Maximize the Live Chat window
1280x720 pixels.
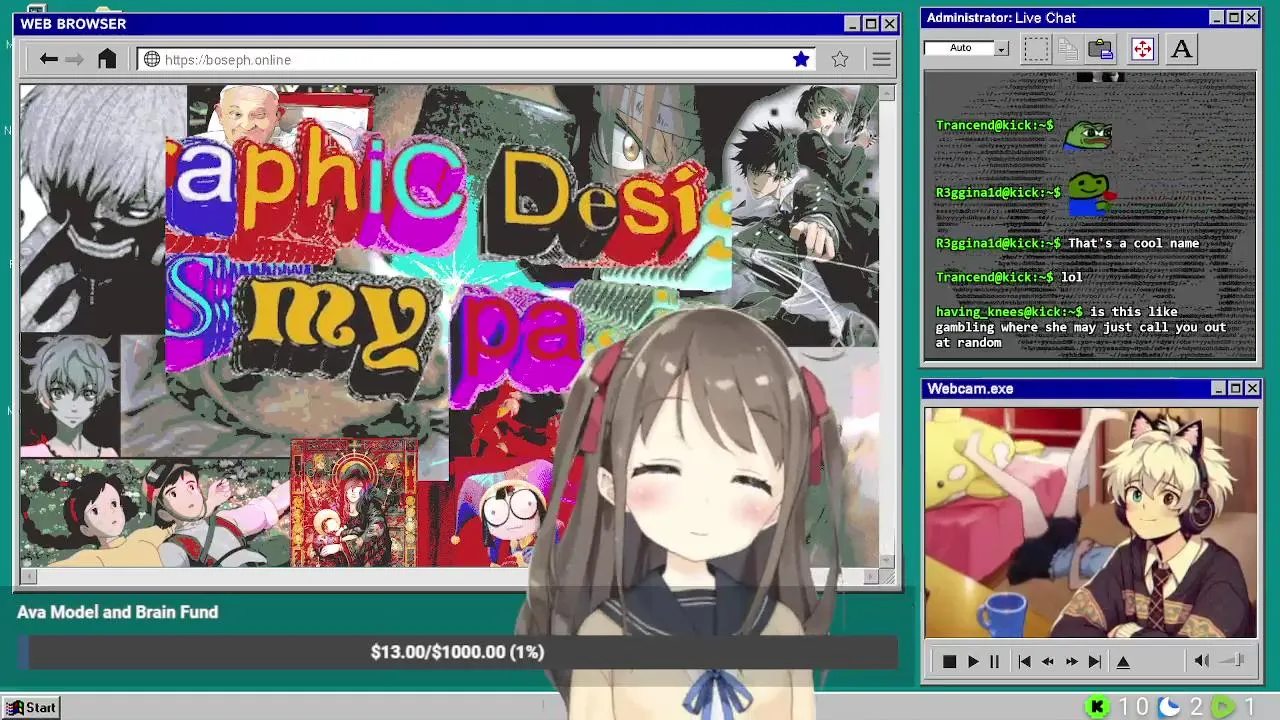tap(1234, 18)
